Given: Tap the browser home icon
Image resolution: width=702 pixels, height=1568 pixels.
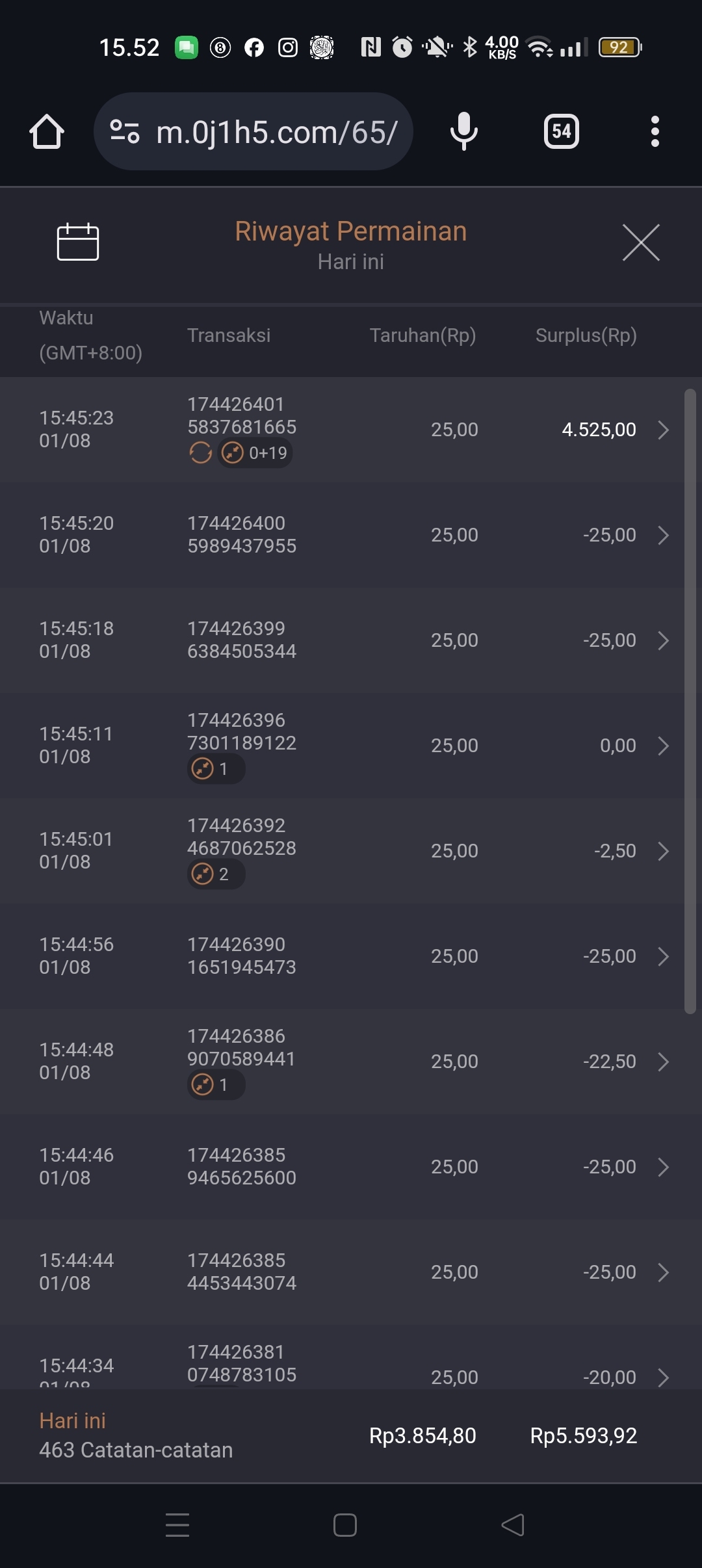Looking at the screenshot, I should [x=47, y=131].
